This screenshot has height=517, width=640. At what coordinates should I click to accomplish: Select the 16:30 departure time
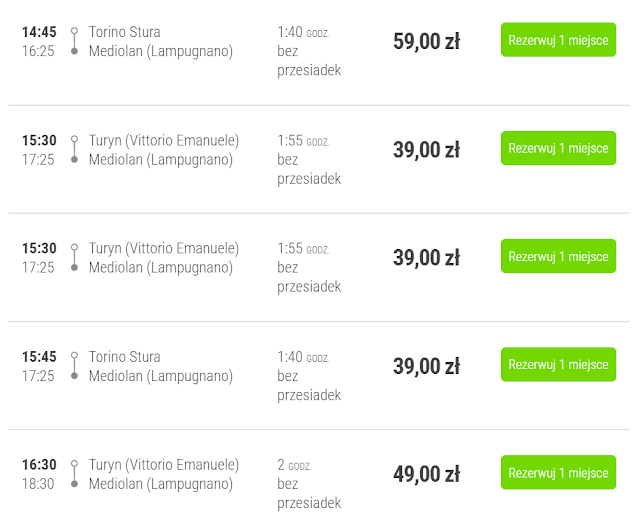point(39,465)
